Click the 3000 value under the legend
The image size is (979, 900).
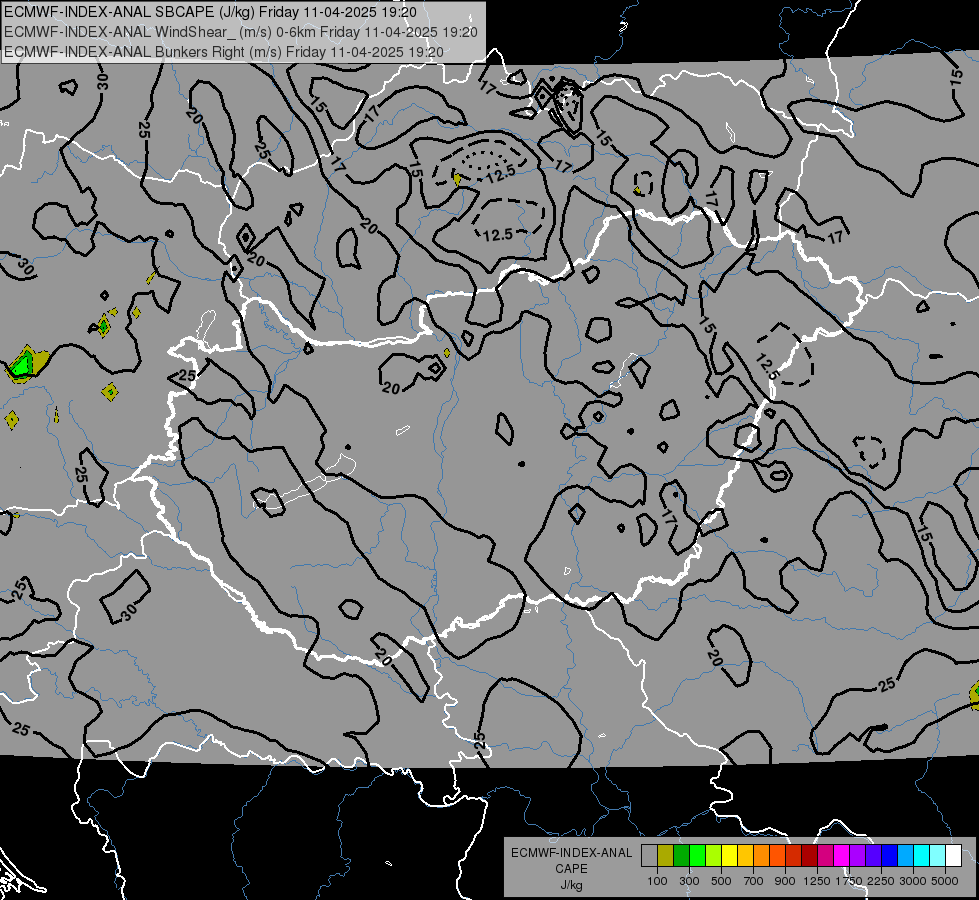[913, 881]
